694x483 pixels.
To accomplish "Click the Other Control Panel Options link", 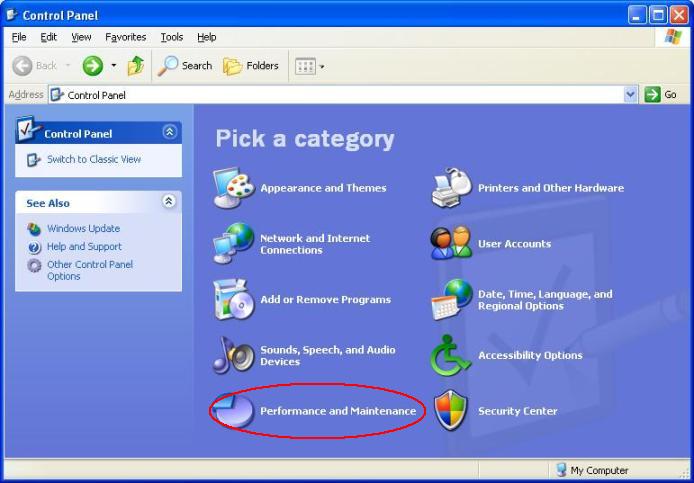I will tap(90, 270).
